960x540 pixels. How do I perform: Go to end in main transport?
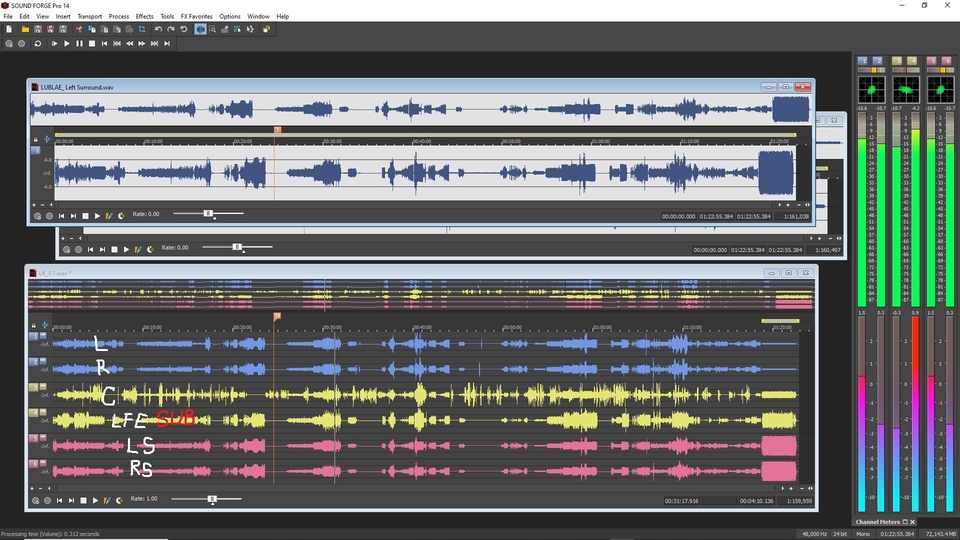click(x=167, y=43)
